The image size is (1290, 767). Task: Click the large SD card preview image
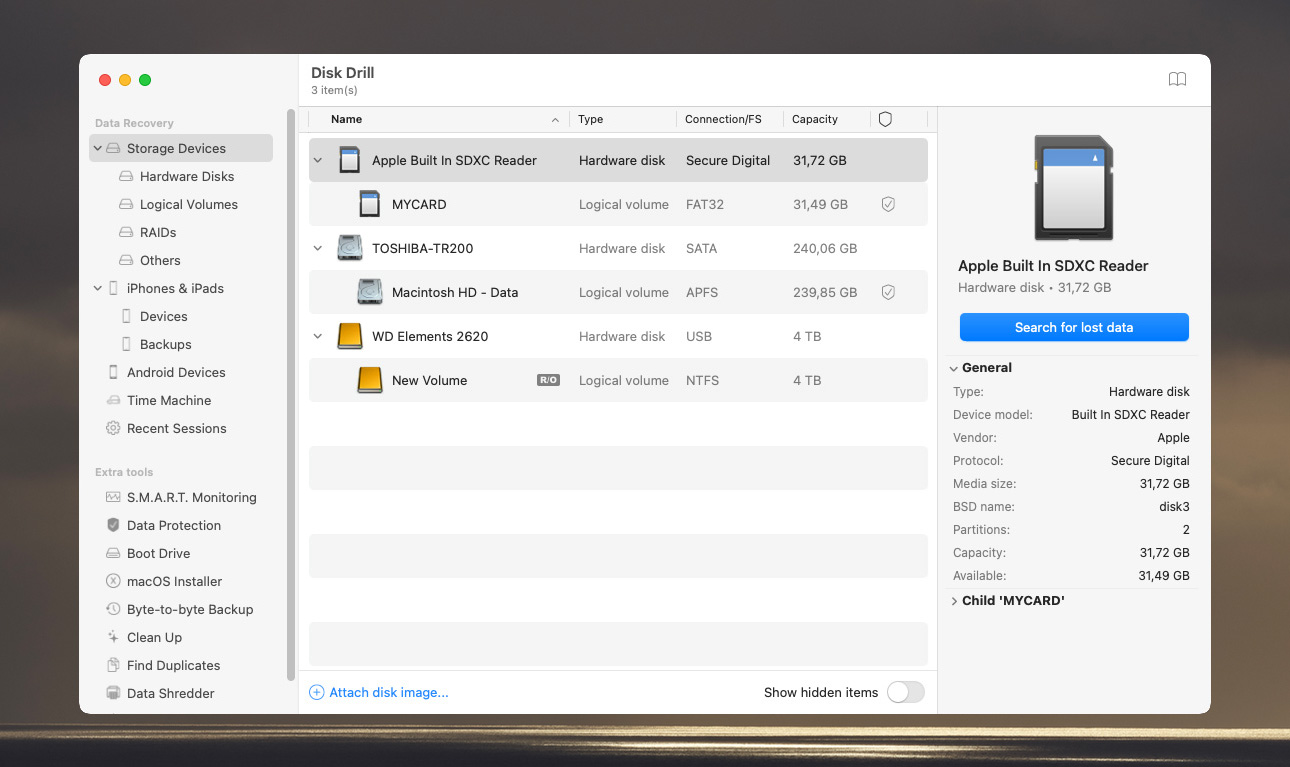1074,188
